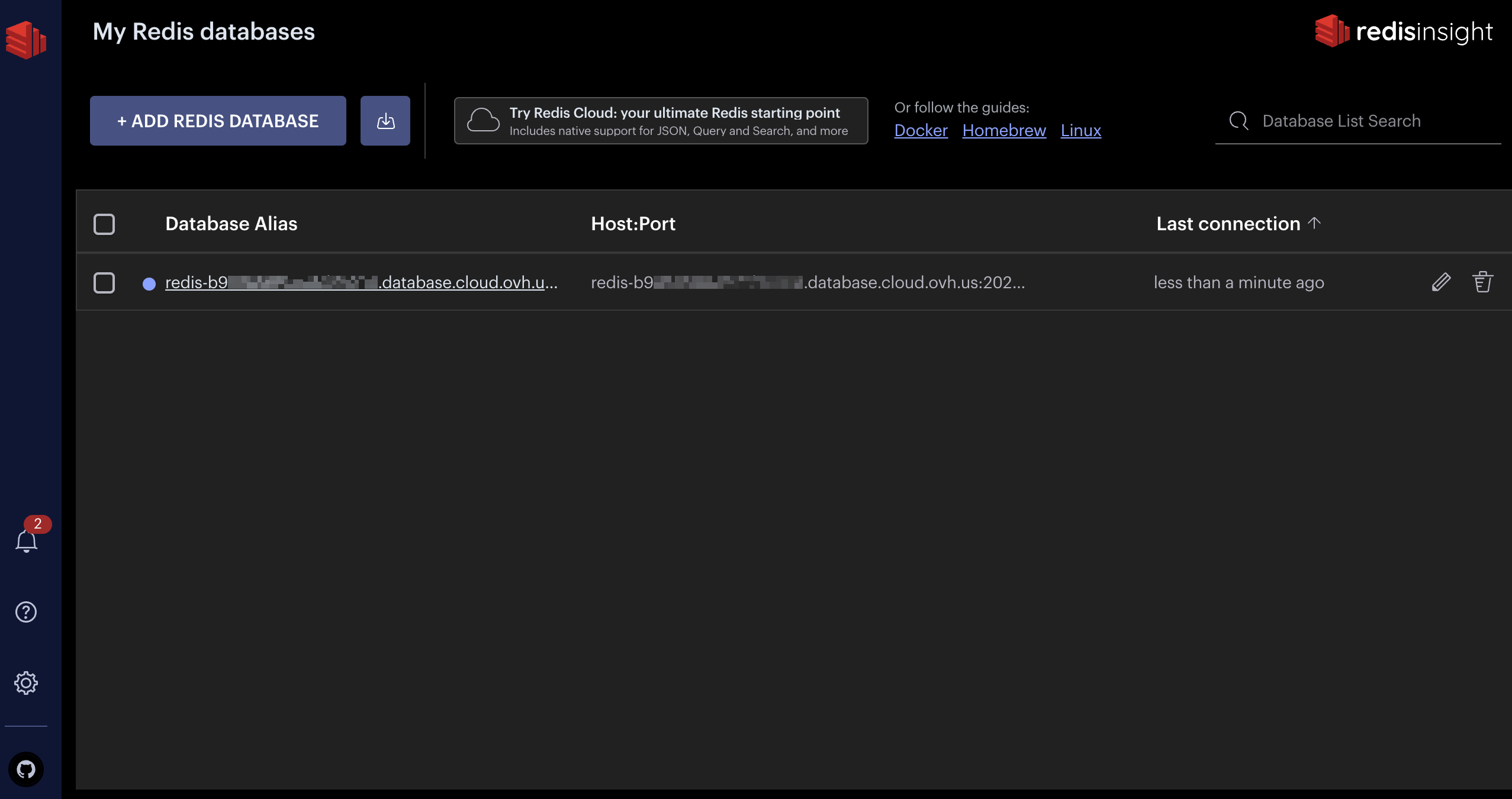Click the Last connection sort arrow
Screen dimensions: 1512x799
1314,223
